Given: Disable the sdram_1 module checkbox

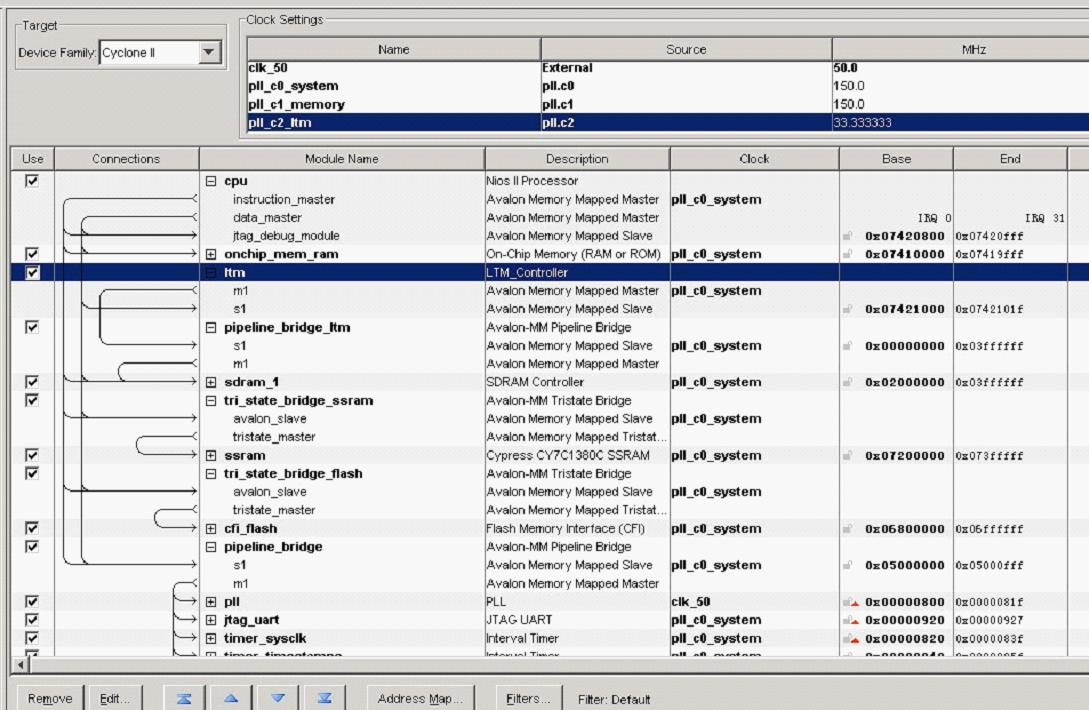Looking at the screenshot, I should [x=32, y=381].
